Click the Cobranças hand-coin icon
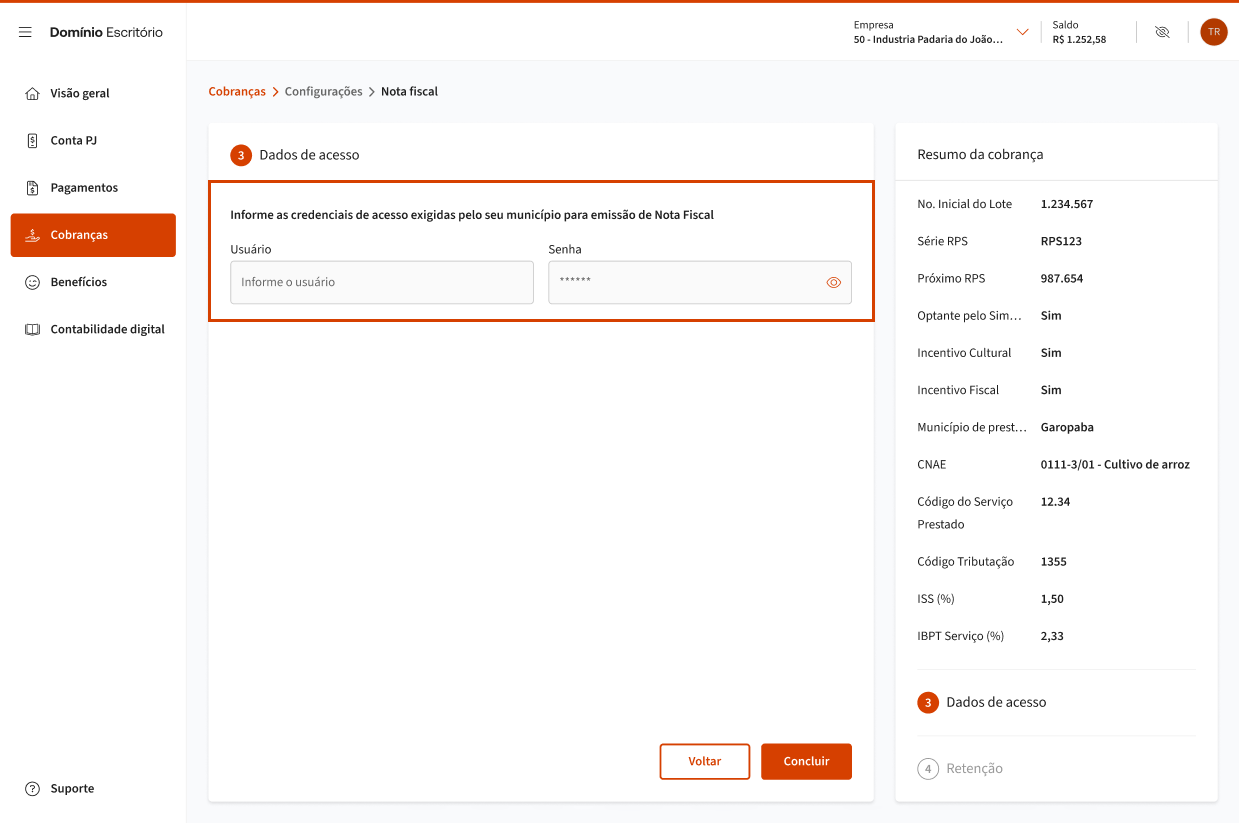The image size is (1239, 823). [32, 235]
